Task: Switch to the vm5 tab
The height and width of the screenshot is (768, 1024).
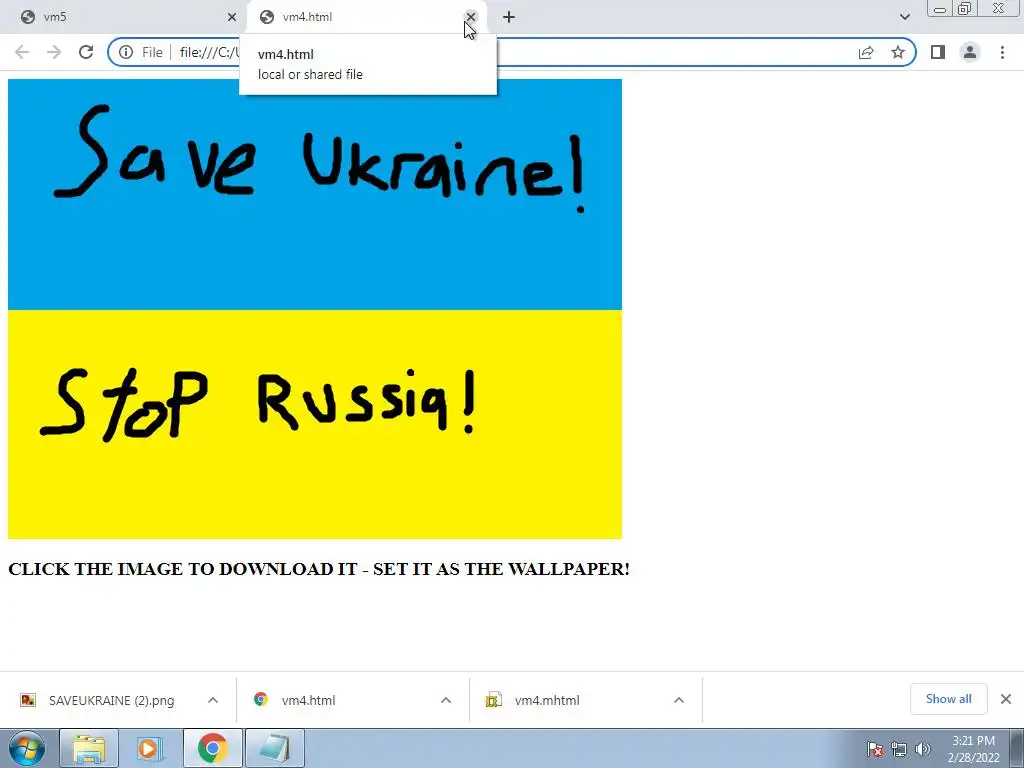Action: (x=124, y=17)
